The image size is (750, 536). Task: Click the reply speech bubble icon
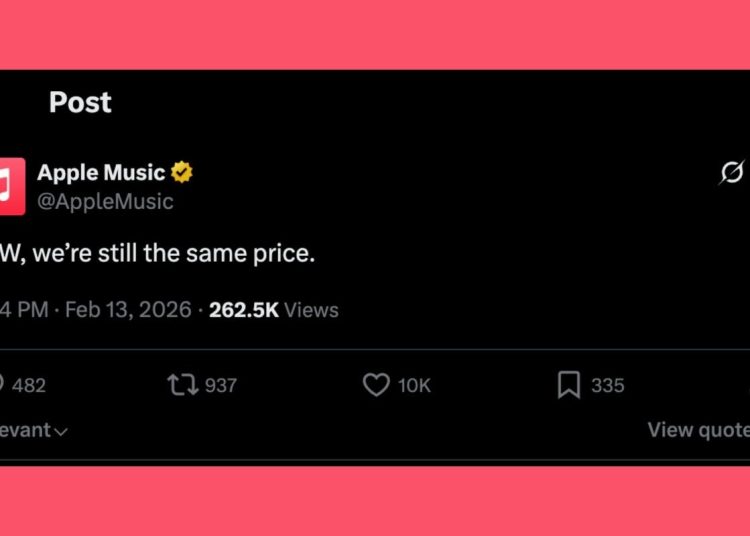(2, 385)
